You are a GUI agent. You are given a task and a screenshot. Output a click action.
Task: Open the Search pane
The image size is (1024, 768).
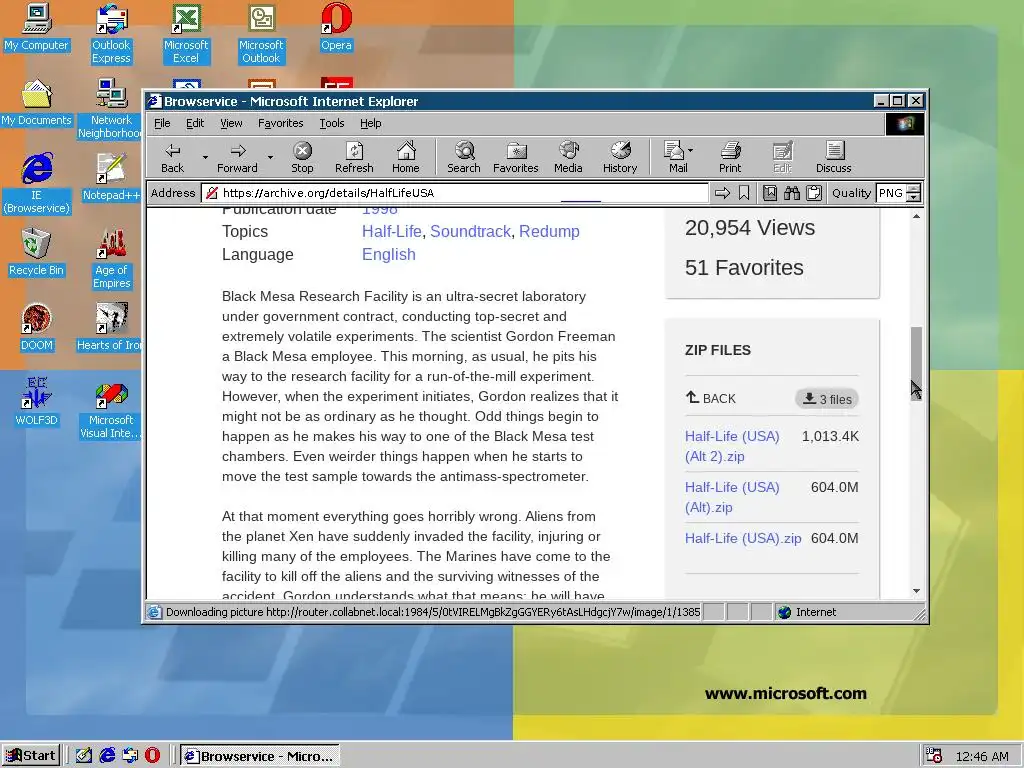click(464, 158)
